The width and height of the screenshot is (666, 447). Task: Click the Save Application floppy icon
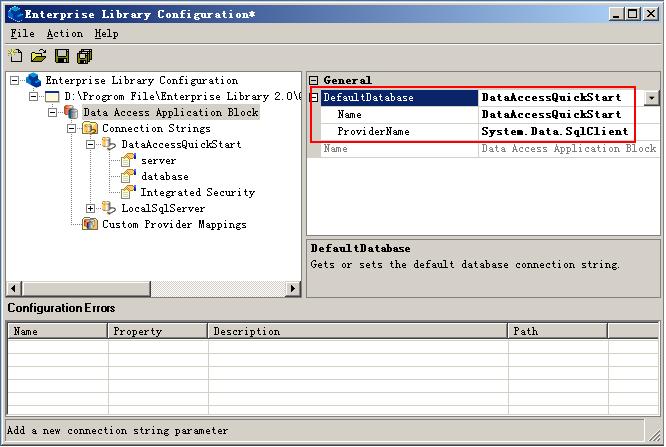click(x=62, y=56)
